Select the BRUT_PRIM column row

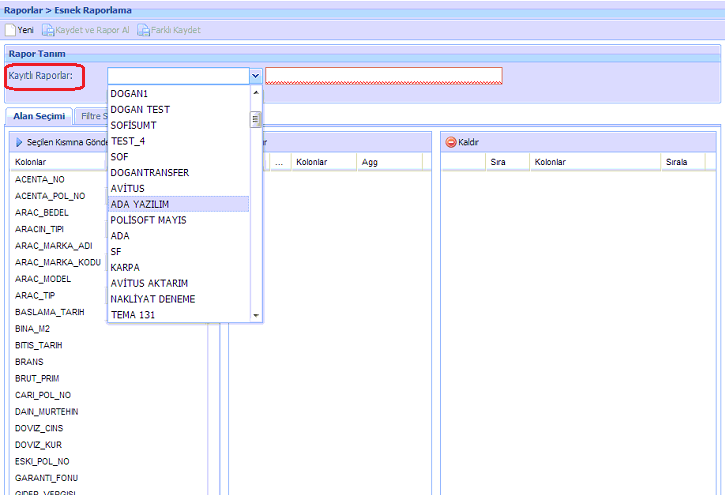38,378
